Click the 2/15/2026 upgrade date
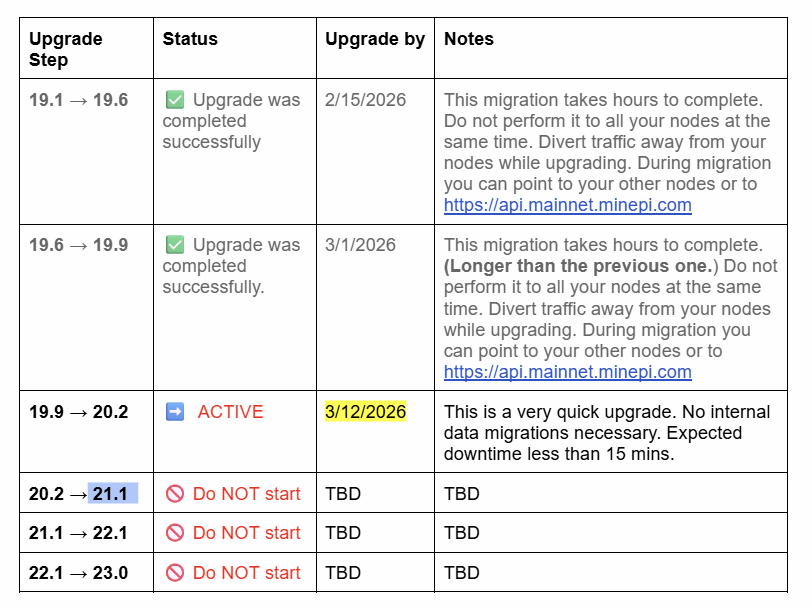The width and height of the screenshot is (812, 608). coord(366,100)
